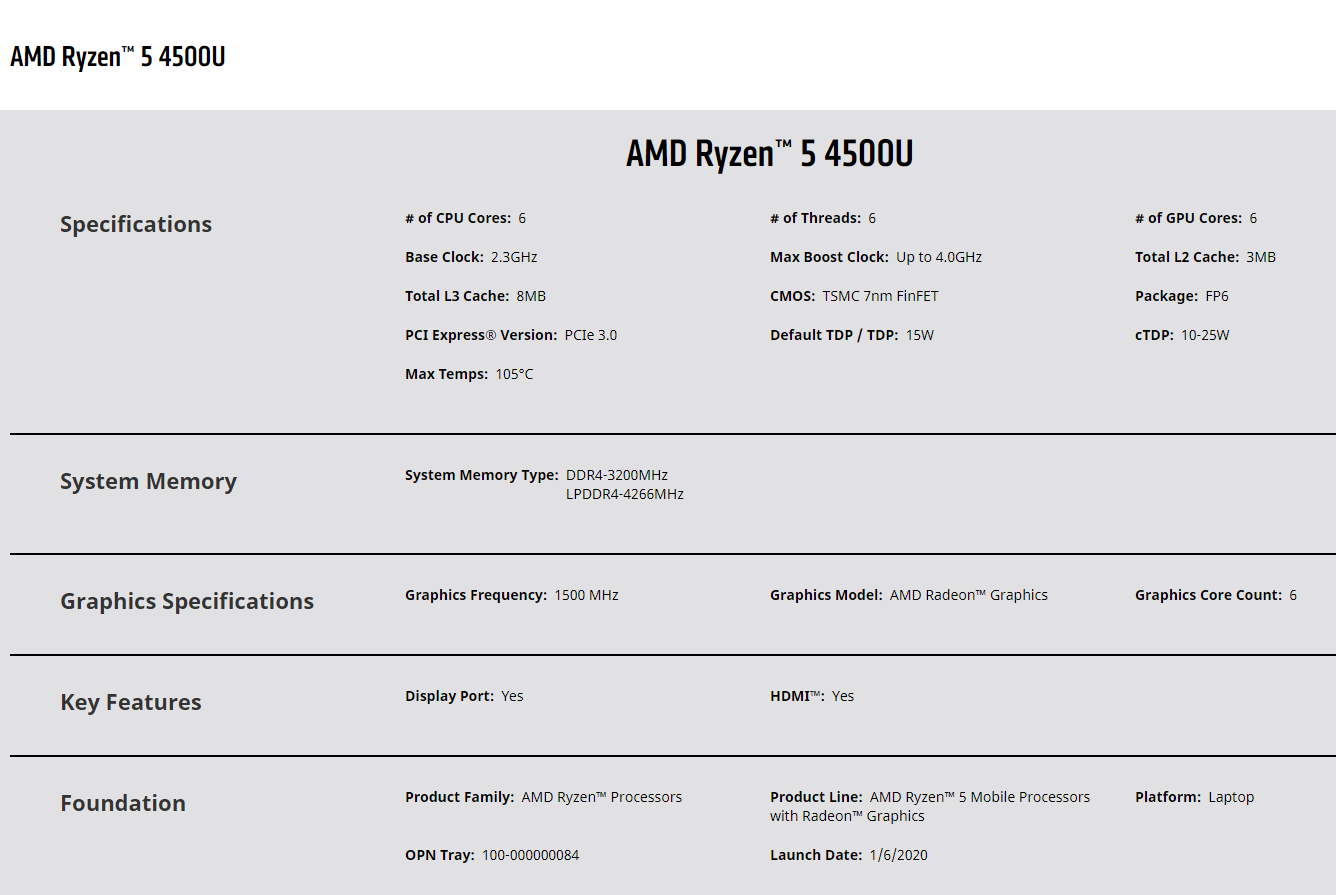Click the Default TDP 15W entry
The height and width of the screenshot is (895, 1336).
852,335
